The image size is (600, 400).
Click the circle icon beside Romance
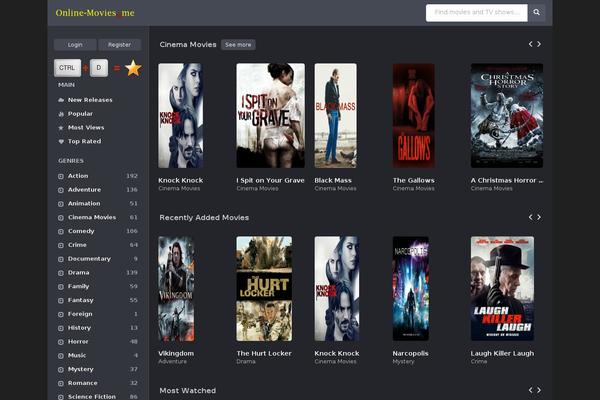tap(60, 383)
